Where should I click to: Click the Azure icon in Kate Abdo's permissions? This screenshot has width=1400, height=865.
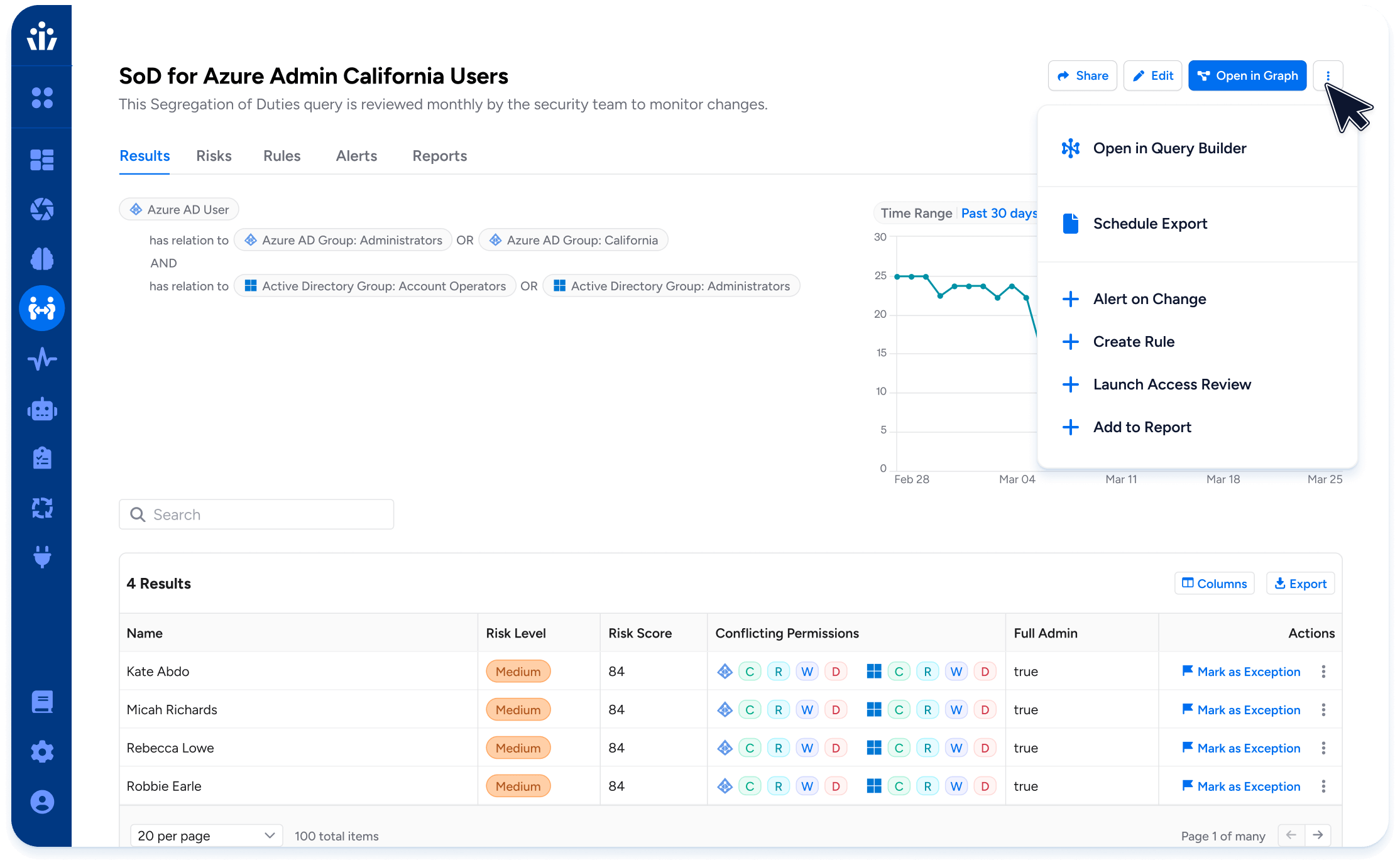click(725, 672)
